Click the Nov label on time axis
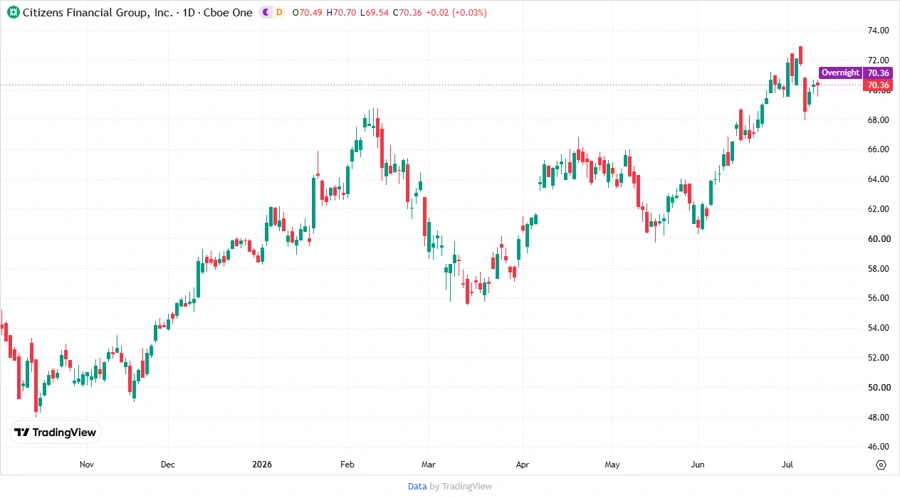This screenshot has width=900, height=498. pyautogui.click(x=87, y=464)
